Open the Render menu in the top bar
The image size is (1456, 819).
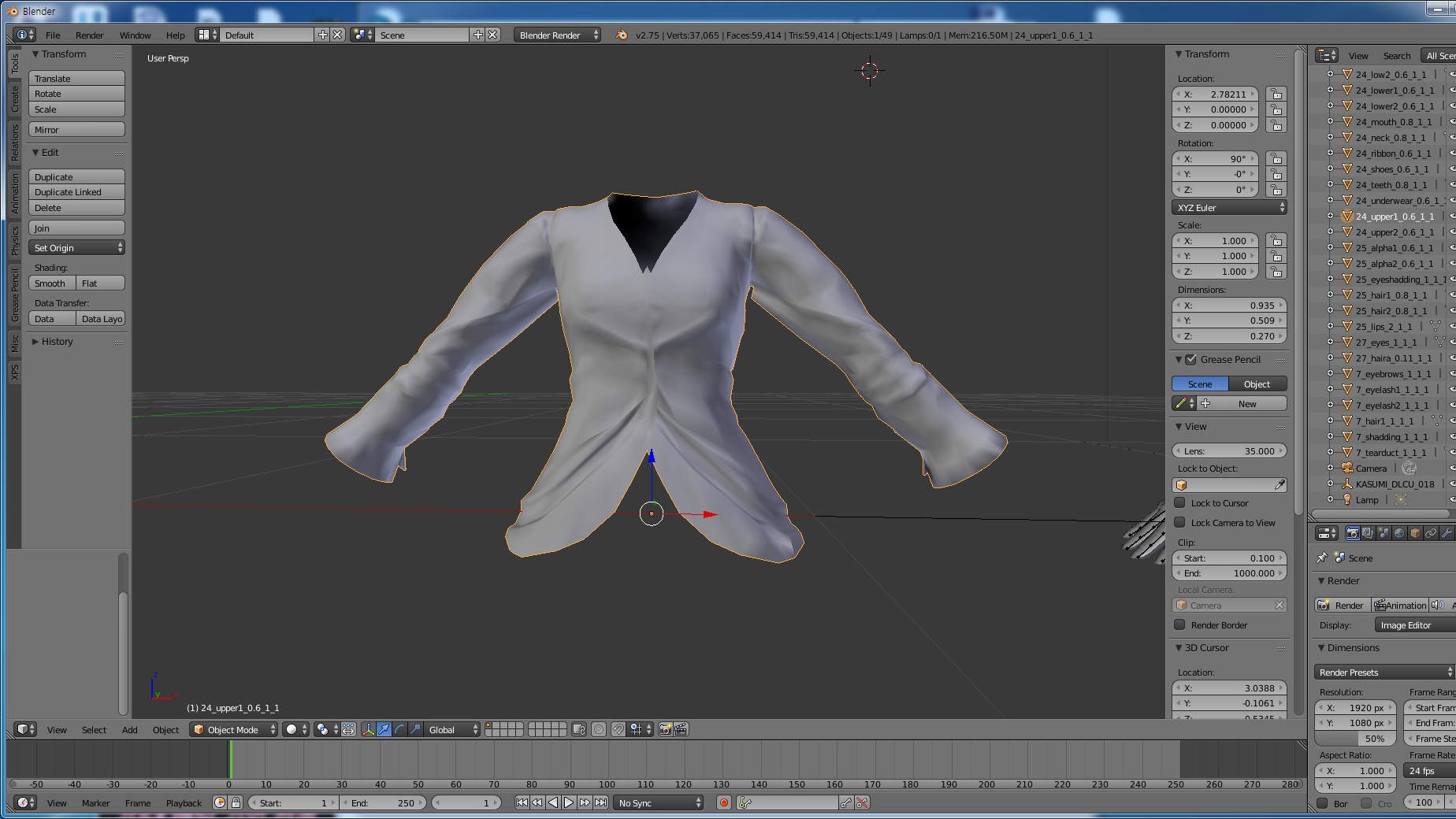[x=89, y=35]
